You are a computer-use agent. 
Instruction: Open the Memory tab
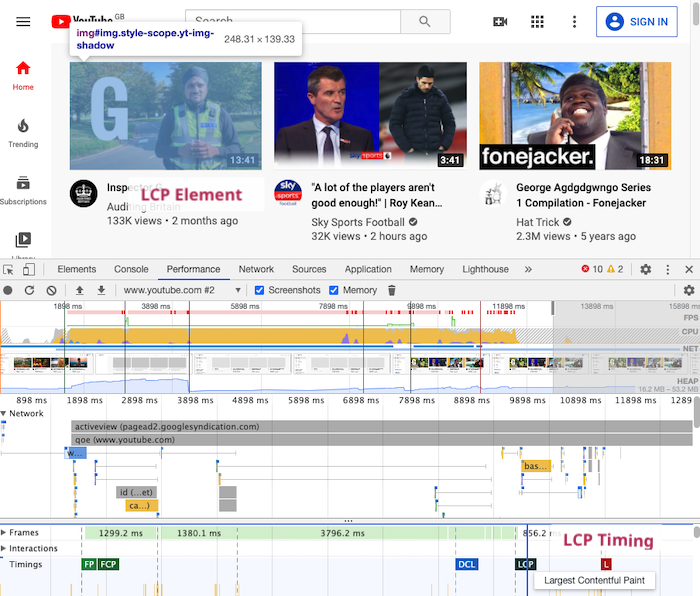coord(427,269)
